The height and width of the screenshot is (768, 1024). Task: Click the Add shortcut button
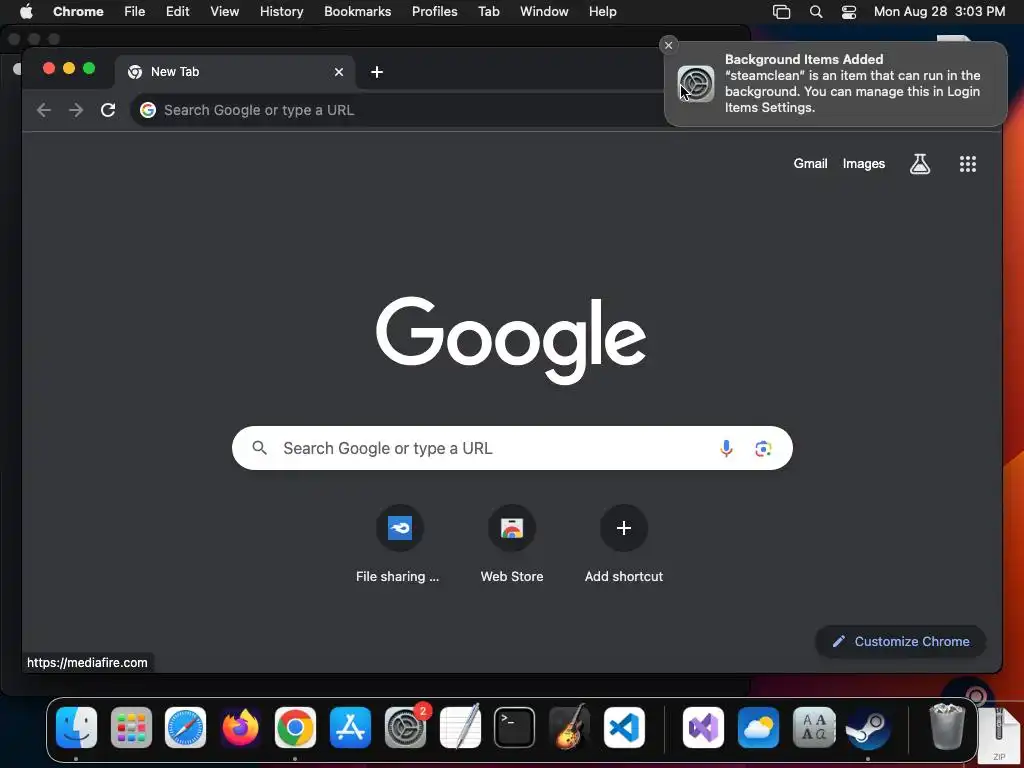(624, 543)
